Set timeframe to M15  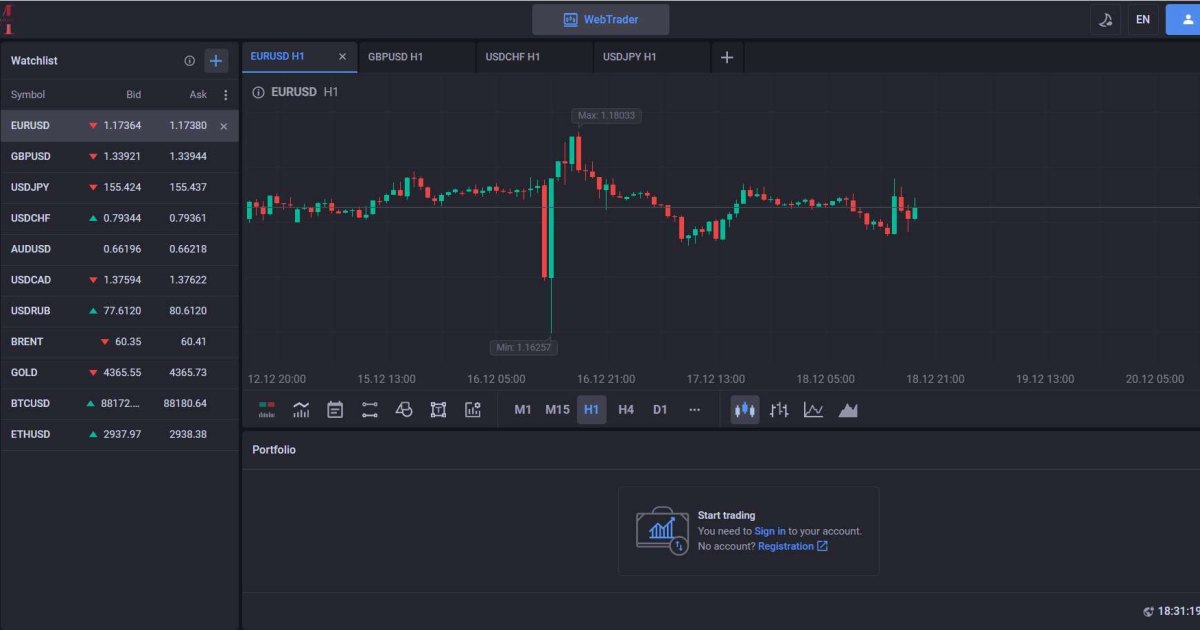point(557,410)
